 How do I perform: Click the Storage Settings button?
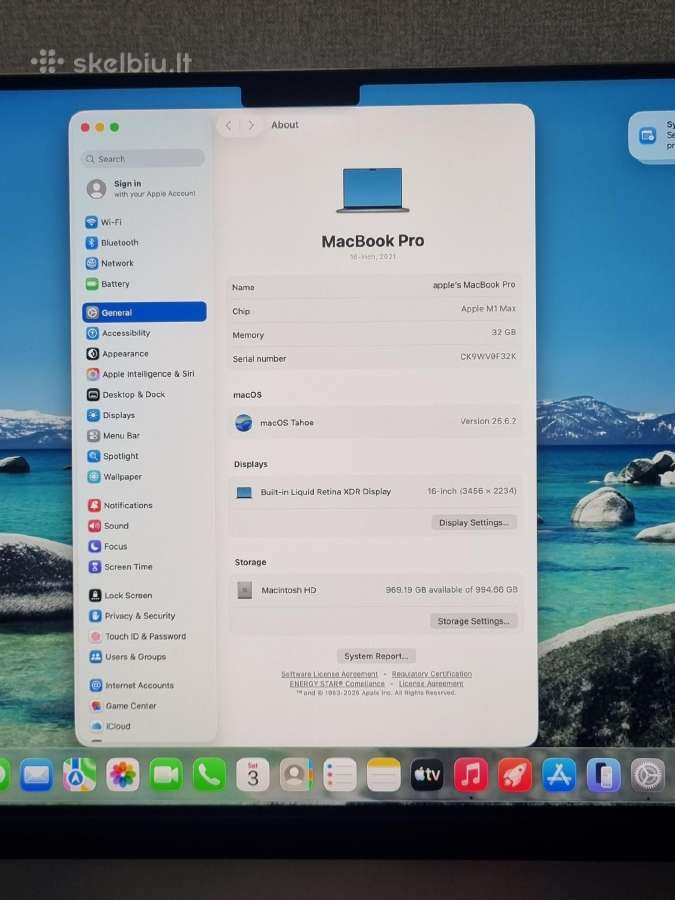[474, 621]
